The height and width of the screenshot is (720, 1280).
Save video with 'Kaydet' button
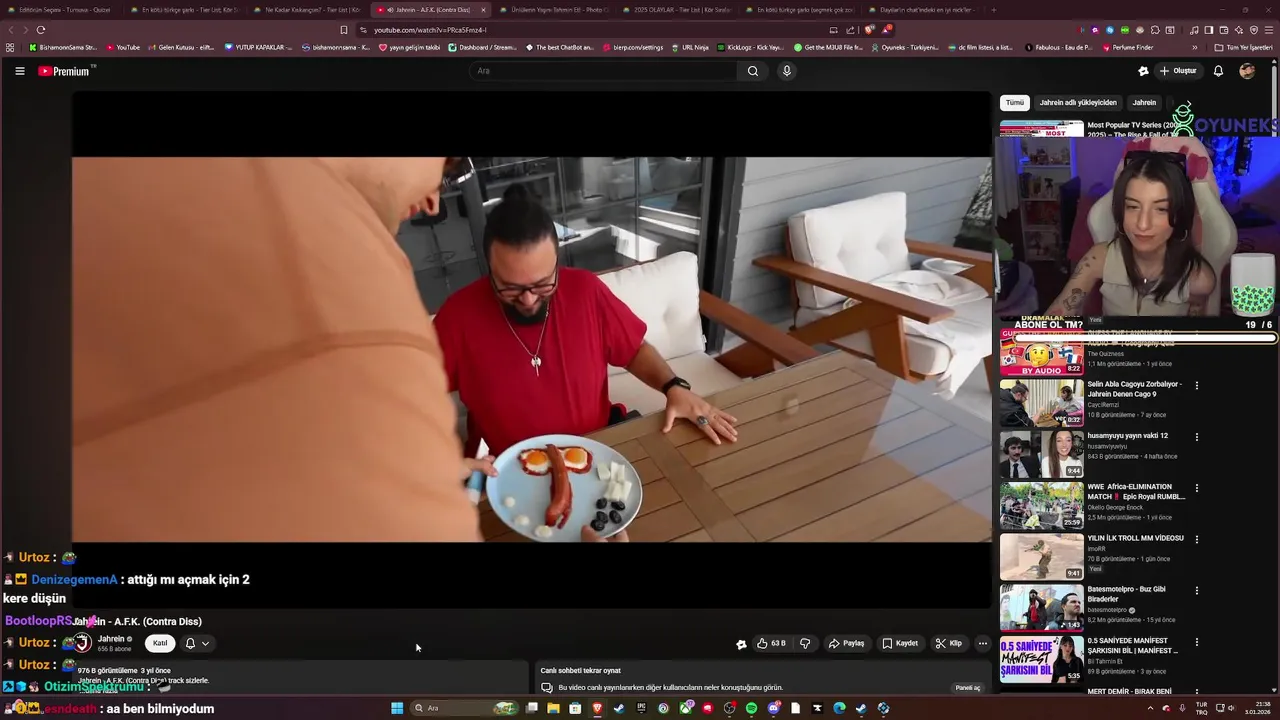[900, 643]
